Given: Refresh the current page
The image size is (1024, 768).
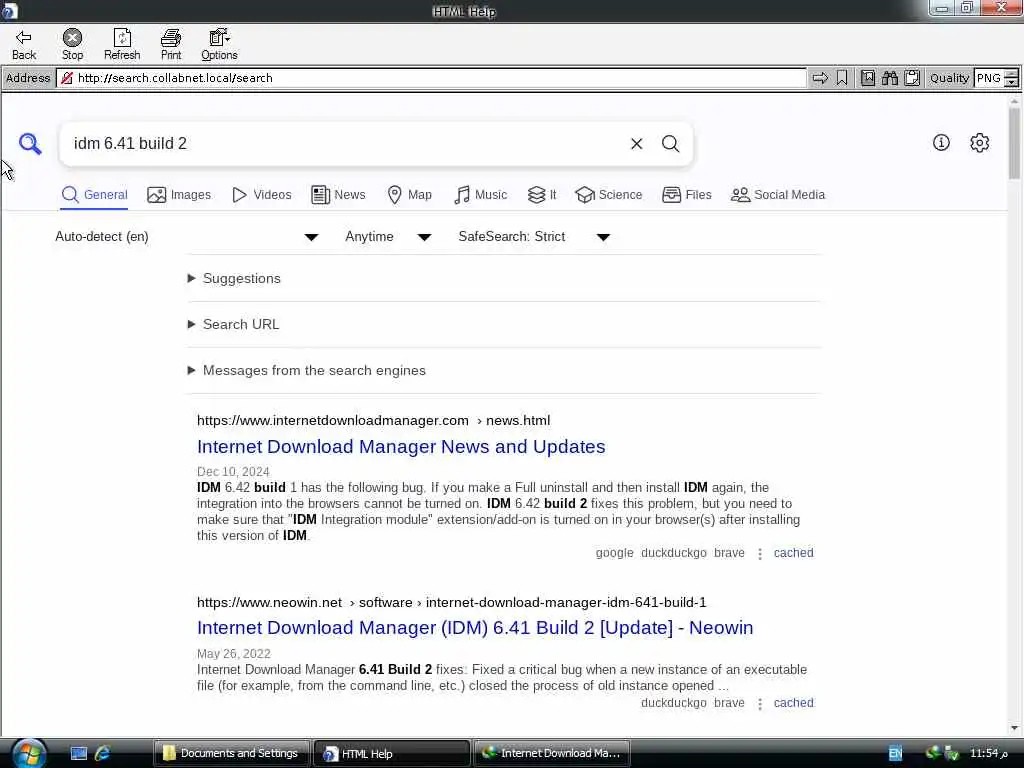Looking at the screenshot, I should click(x=122, y=44).
